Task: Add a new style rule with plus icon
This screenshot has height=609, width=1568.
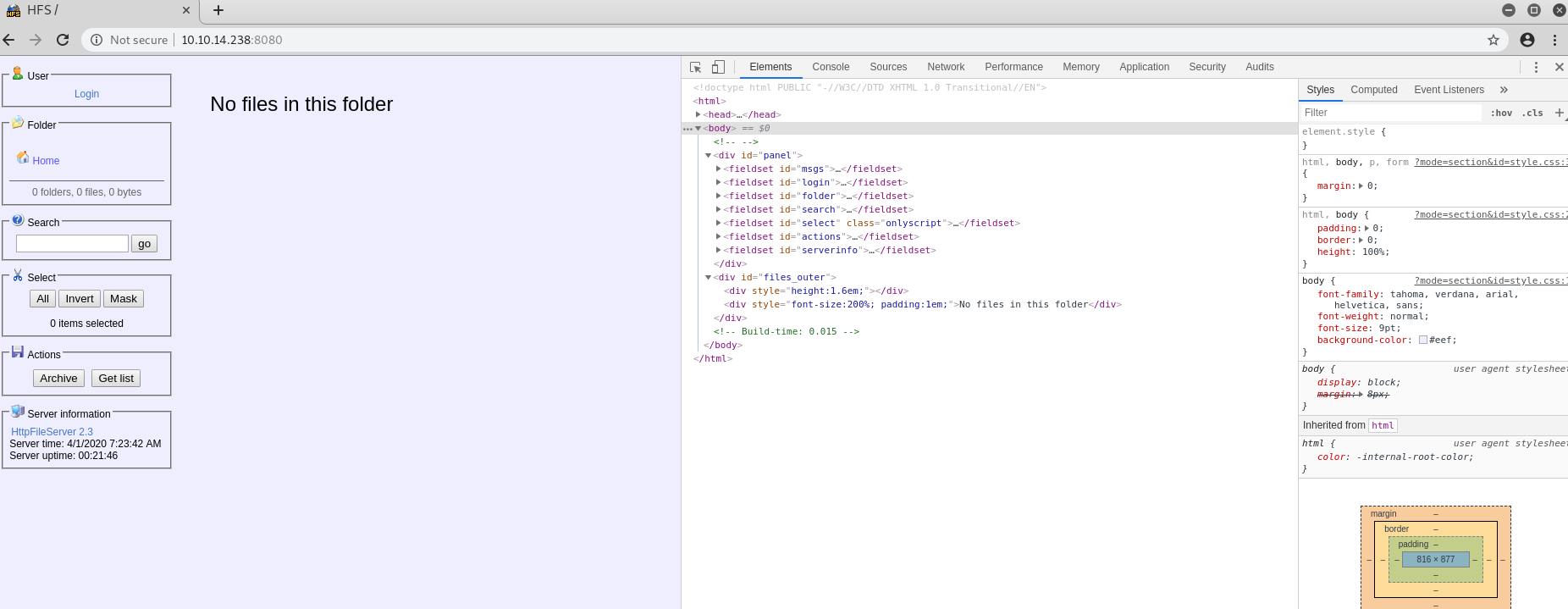Action: (1559, 113)
